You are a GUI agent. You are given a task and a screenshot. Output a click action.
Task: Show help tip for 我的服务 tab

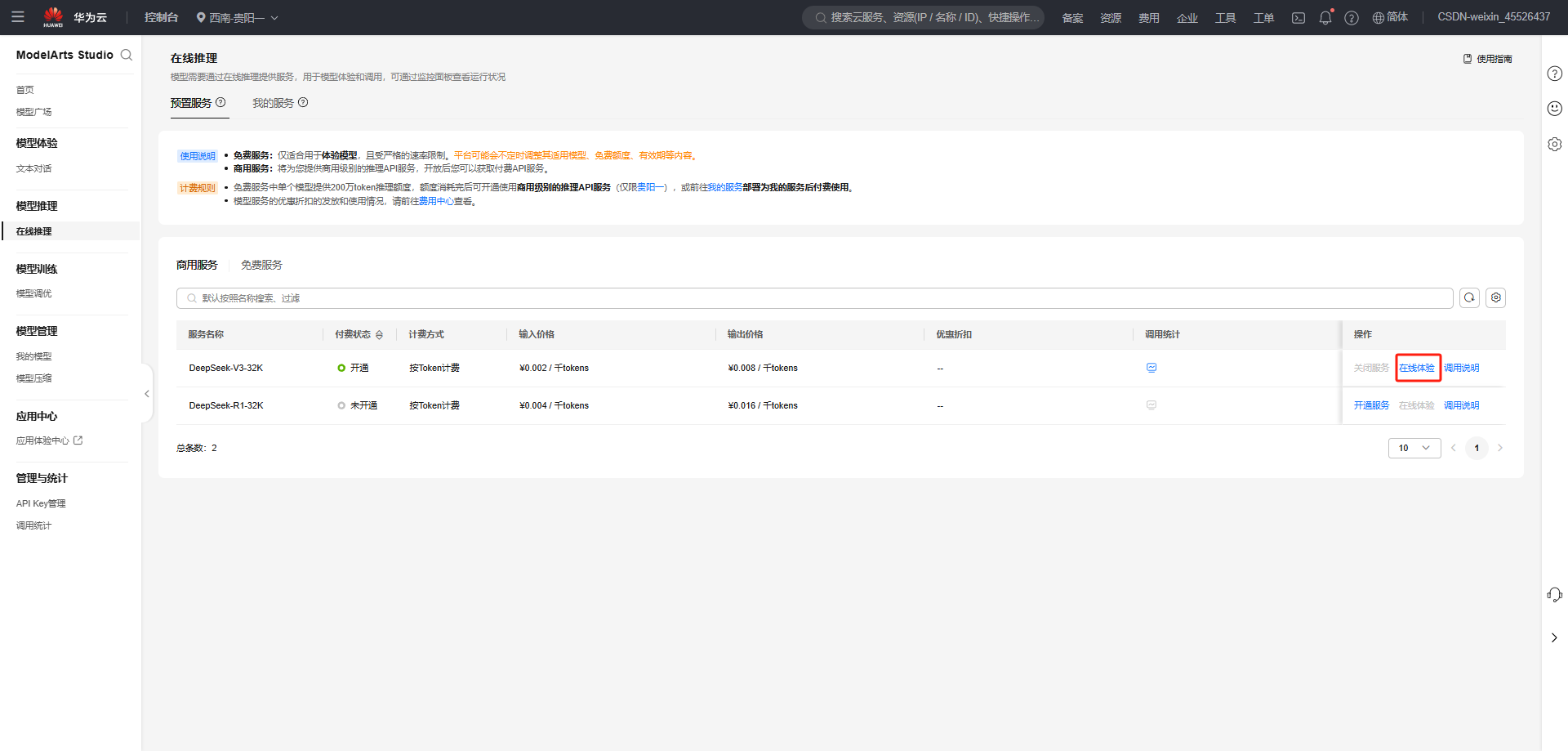pos(303,102)
